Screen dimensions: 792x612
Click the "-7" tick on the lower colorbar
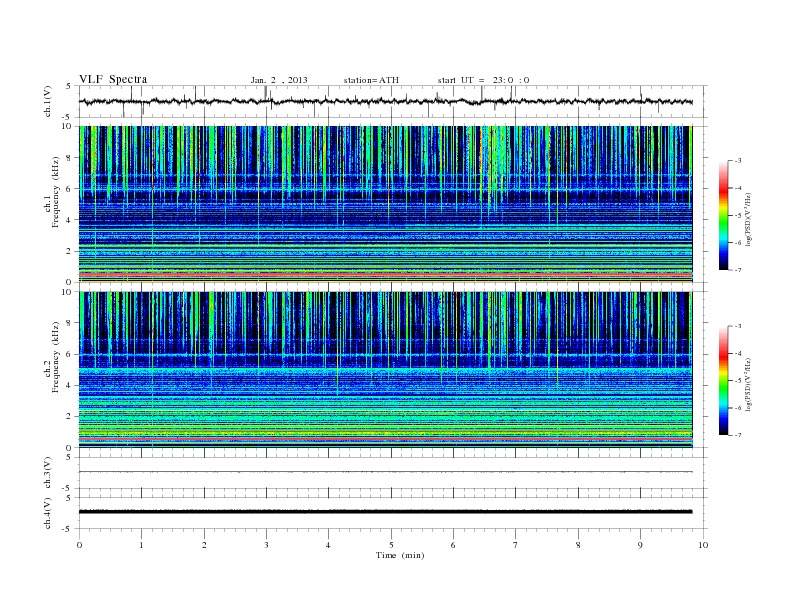[x=737, y=435]
